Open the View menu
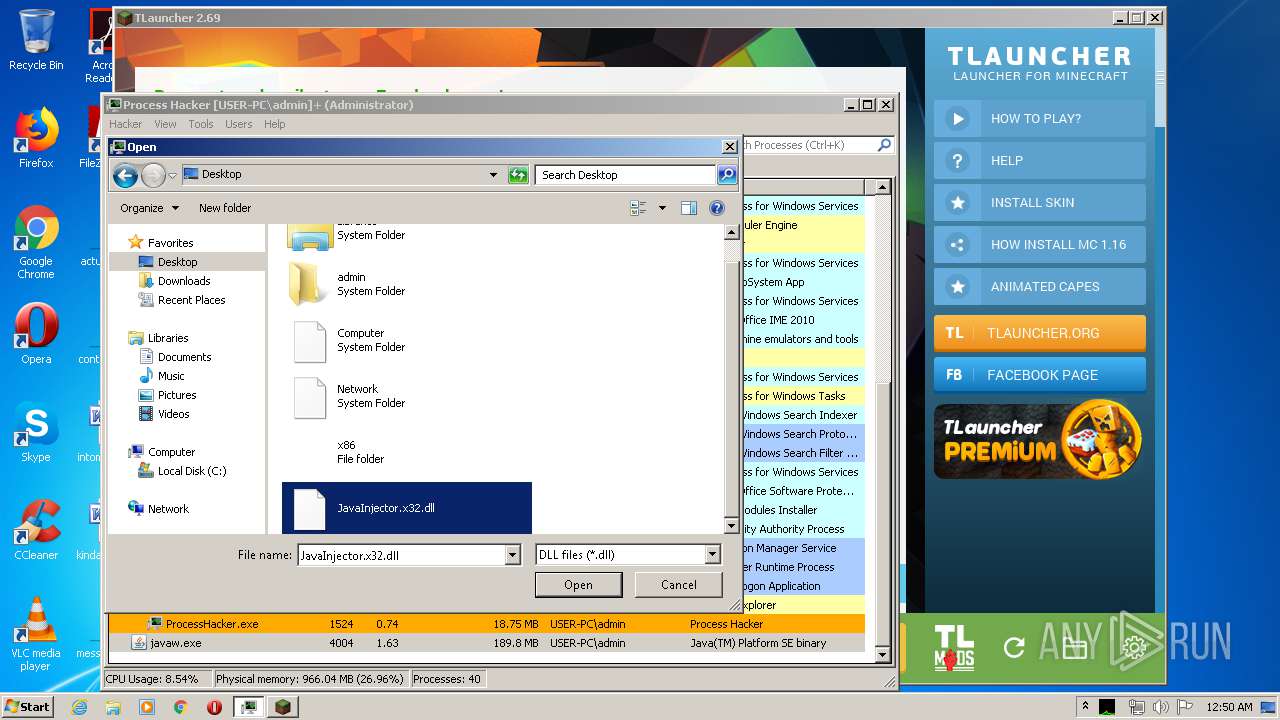1280x720 pixels. 165,124
